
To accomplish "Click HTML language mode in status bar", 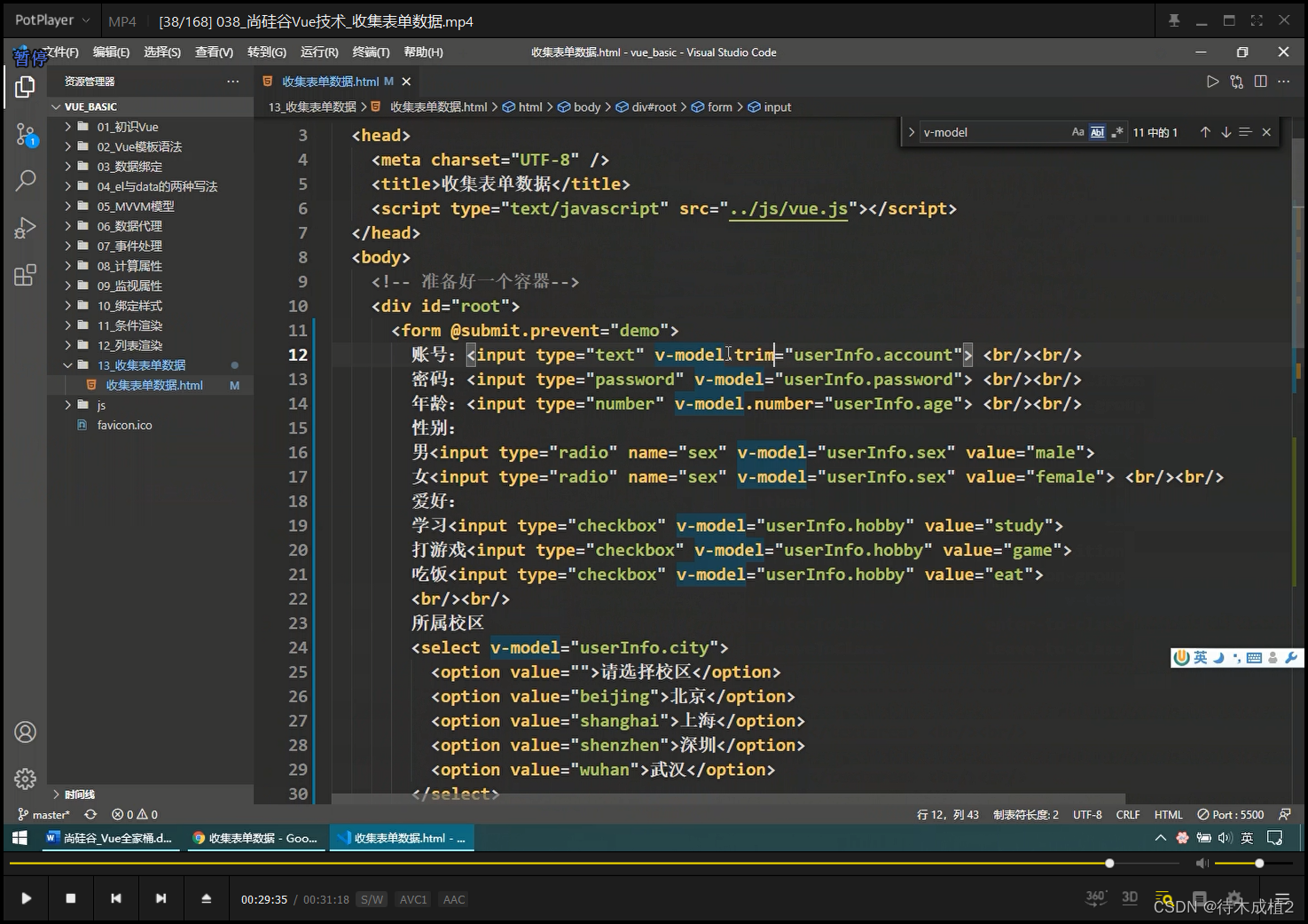I will pyautogui.click(x=1168, y=814).
